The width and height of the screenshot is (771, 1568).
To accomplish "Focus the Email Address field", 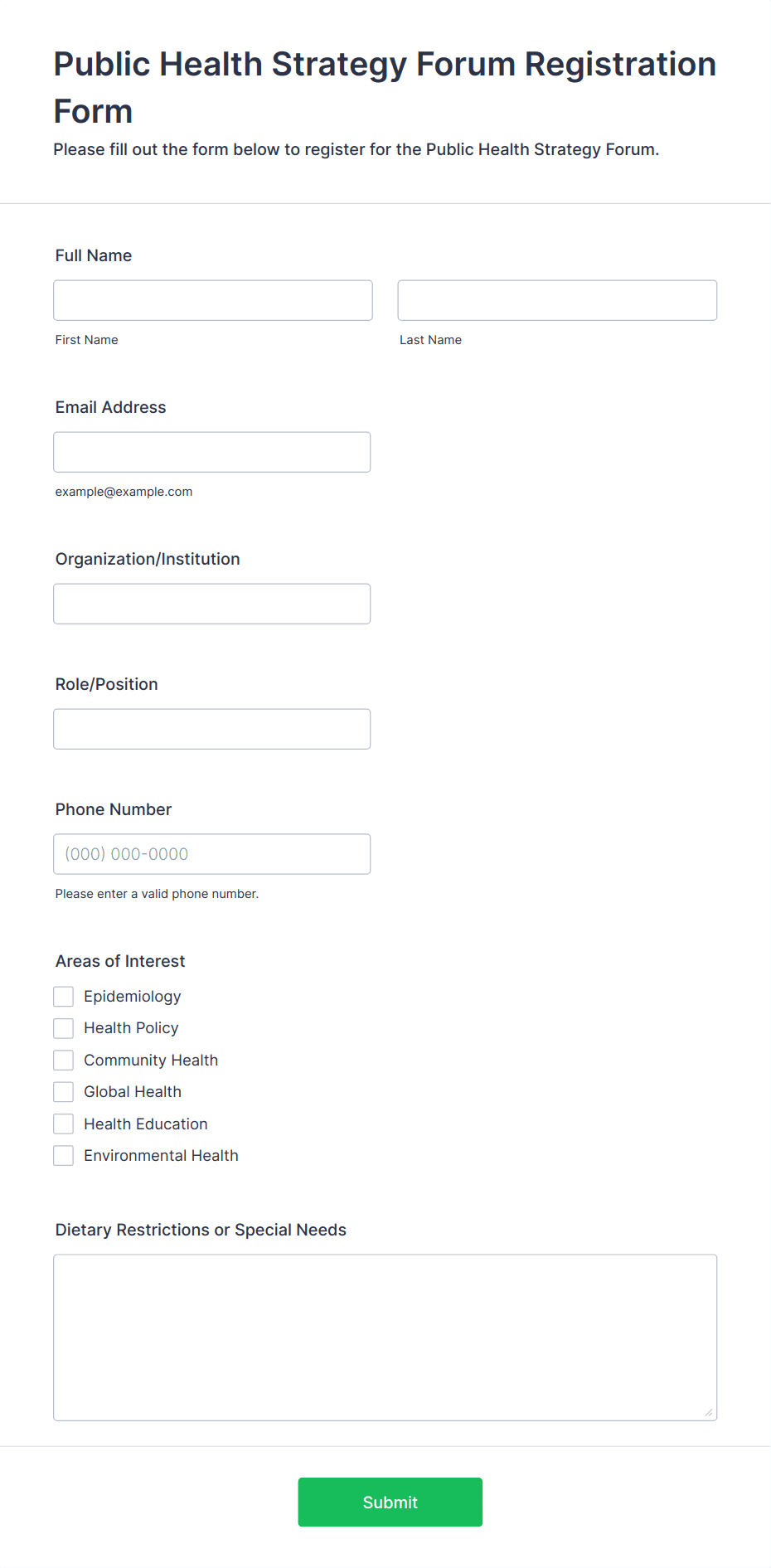I will point(212,452).
